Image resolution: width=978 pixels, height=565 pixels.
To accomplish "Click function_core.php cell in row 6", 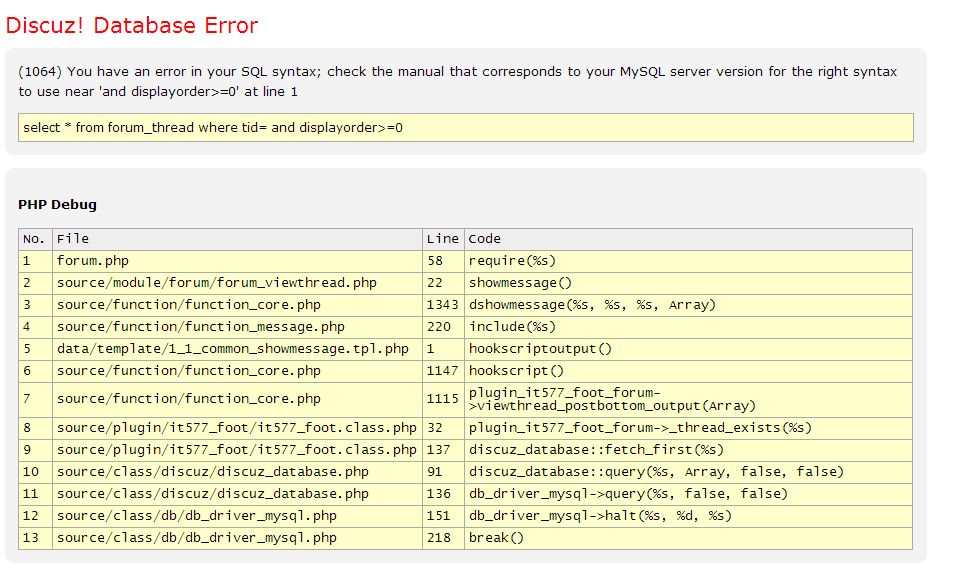I will pyautogui.click(x=237, y=370).
